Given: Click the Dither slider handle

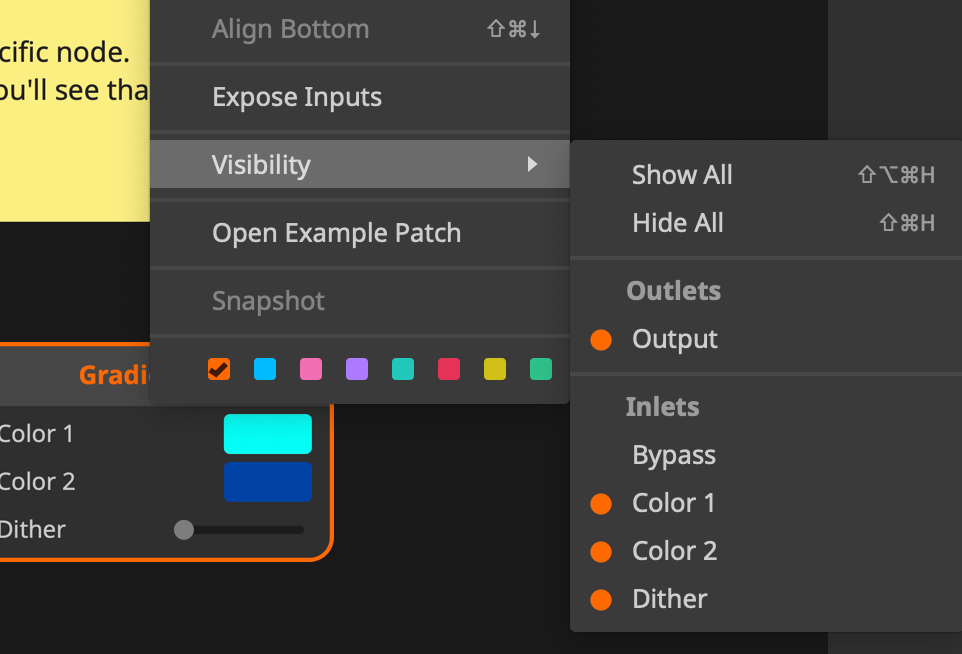Looking at the screenshot, I should tap(184, 530).
